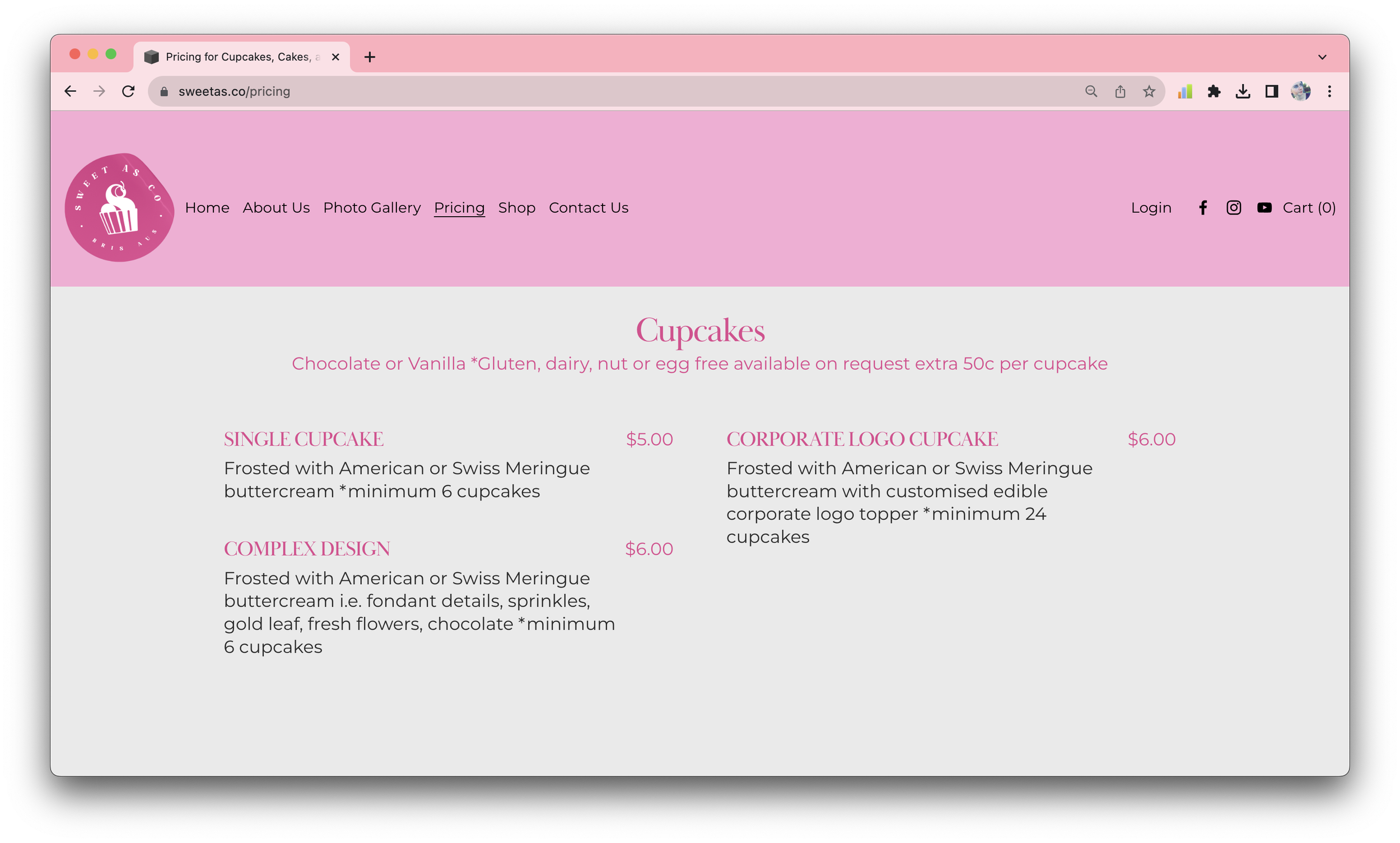
Task: Reload the pricing page
Action: click(x=128, y=91)
